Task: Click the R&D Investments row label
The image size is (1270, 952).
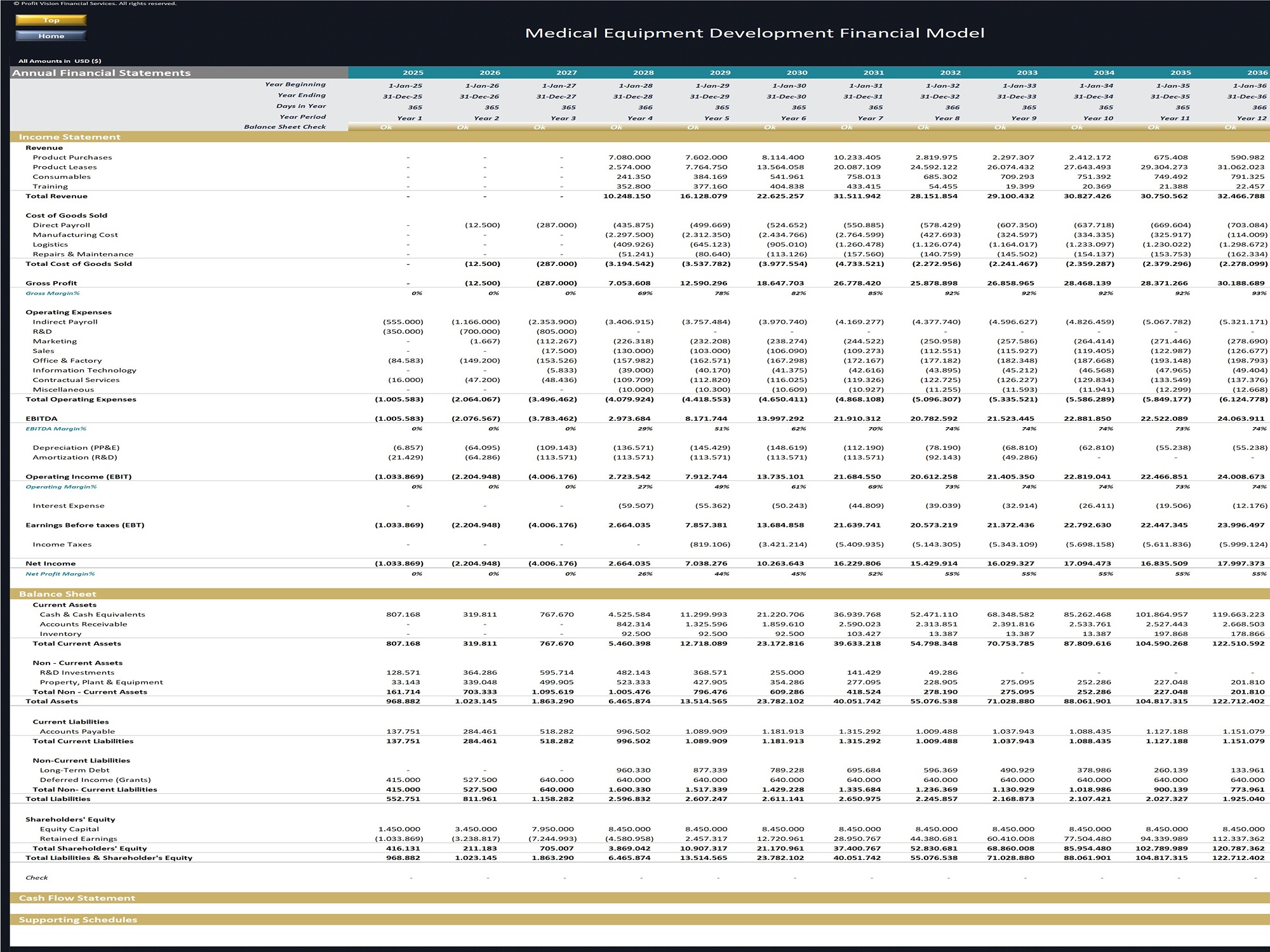Action: click(77, 673)
